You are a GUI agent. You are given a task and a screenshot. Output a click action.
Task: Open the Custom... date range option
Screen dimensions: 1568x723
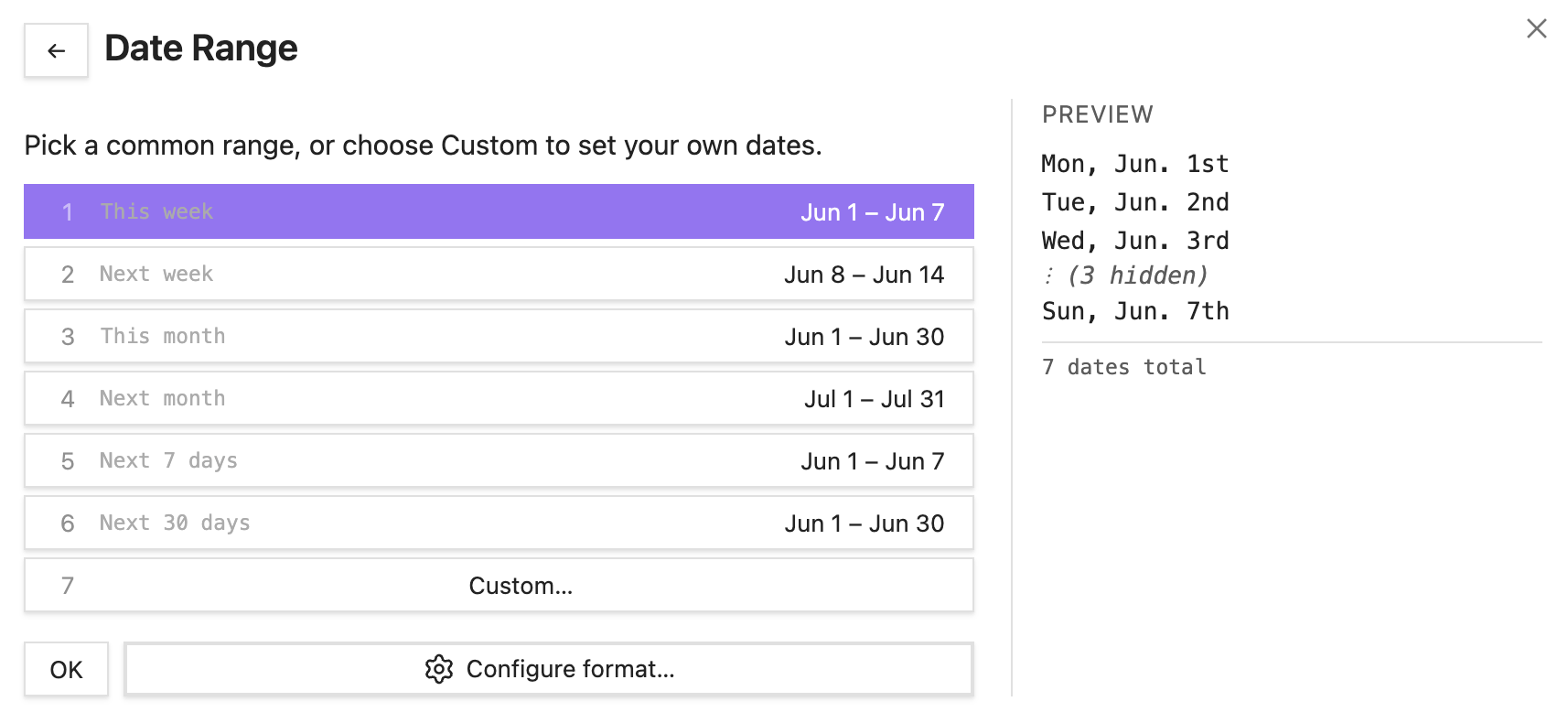(499, 585)
